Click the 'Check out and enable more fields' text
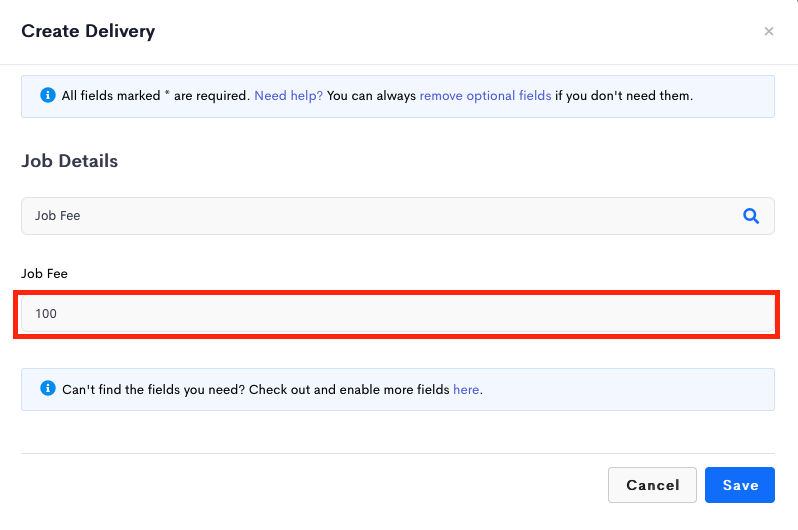 pyautogui.click(x=349, y=389)
